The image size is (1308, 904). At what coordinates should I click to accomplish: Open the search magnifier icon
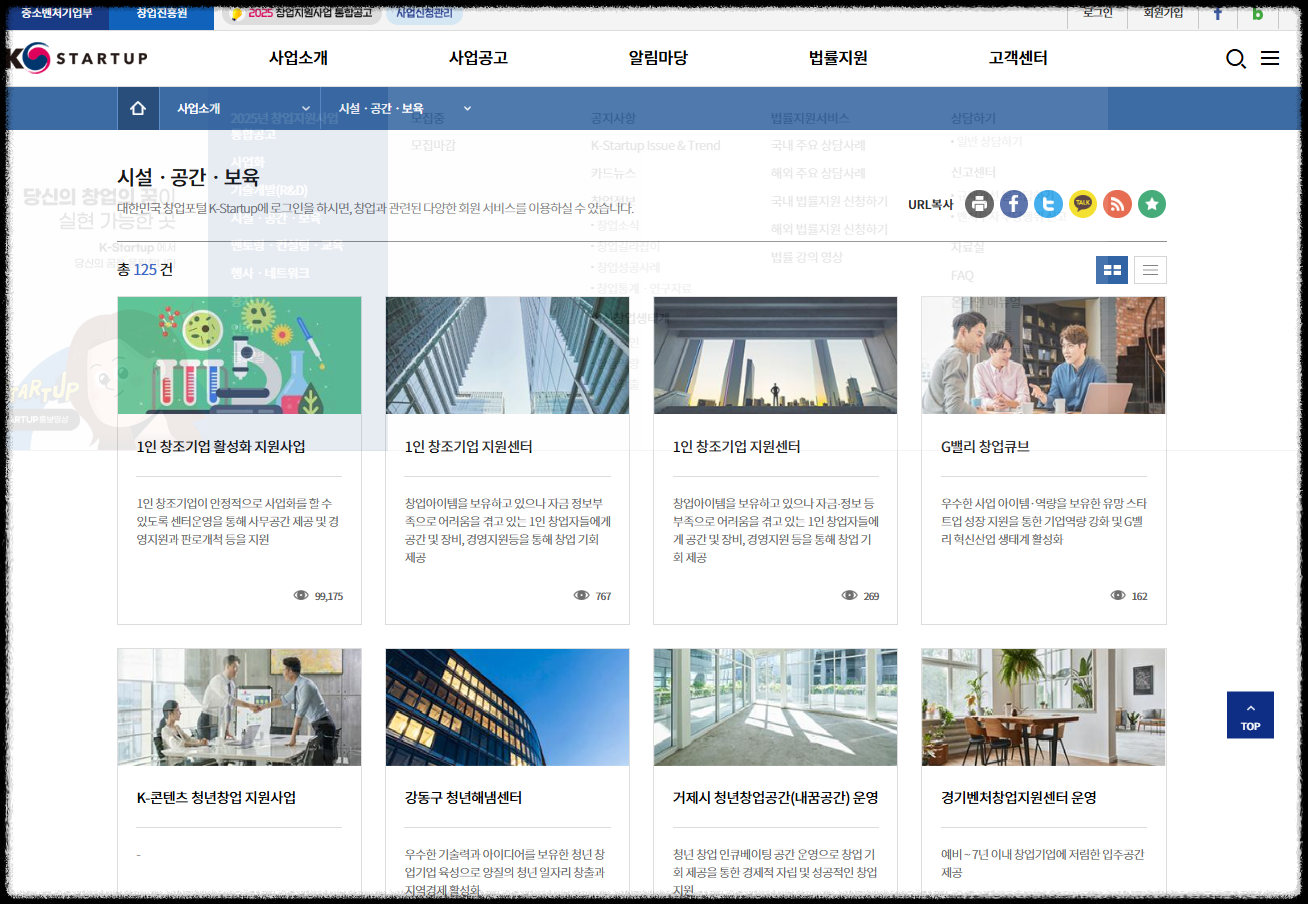pyautogui.click(x=1236, y=59)
